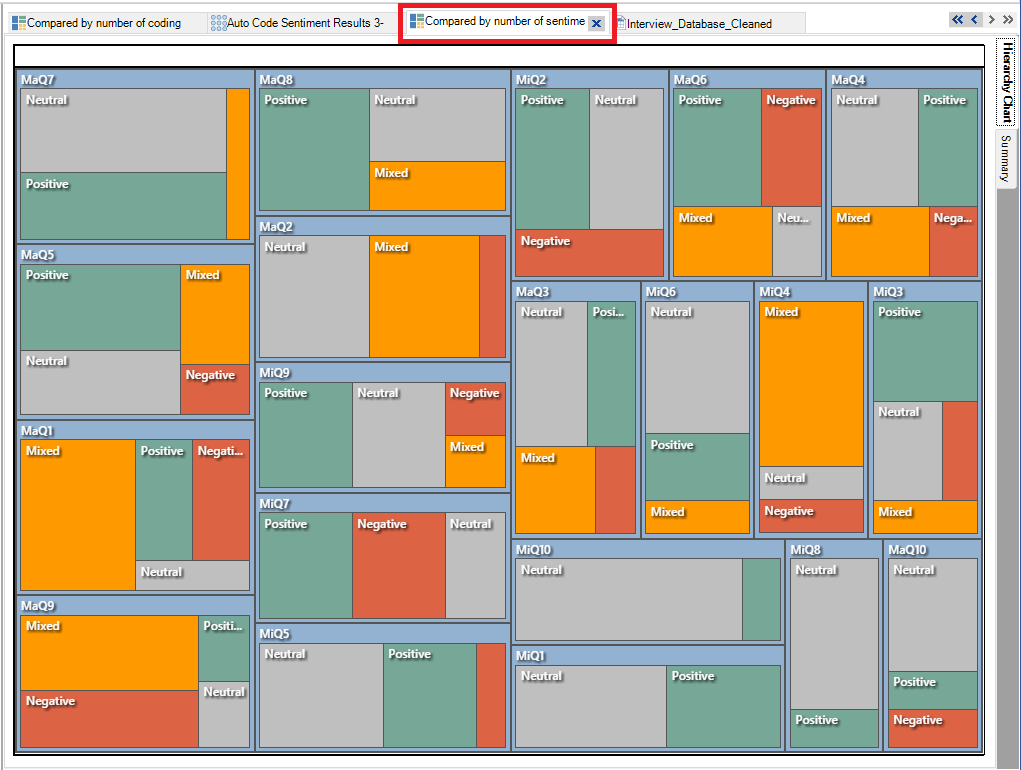The width and height of the screenshot is (1021, 770).
Task: Click the single right chevron tab scroll icon
Action: tap(992, 17)
